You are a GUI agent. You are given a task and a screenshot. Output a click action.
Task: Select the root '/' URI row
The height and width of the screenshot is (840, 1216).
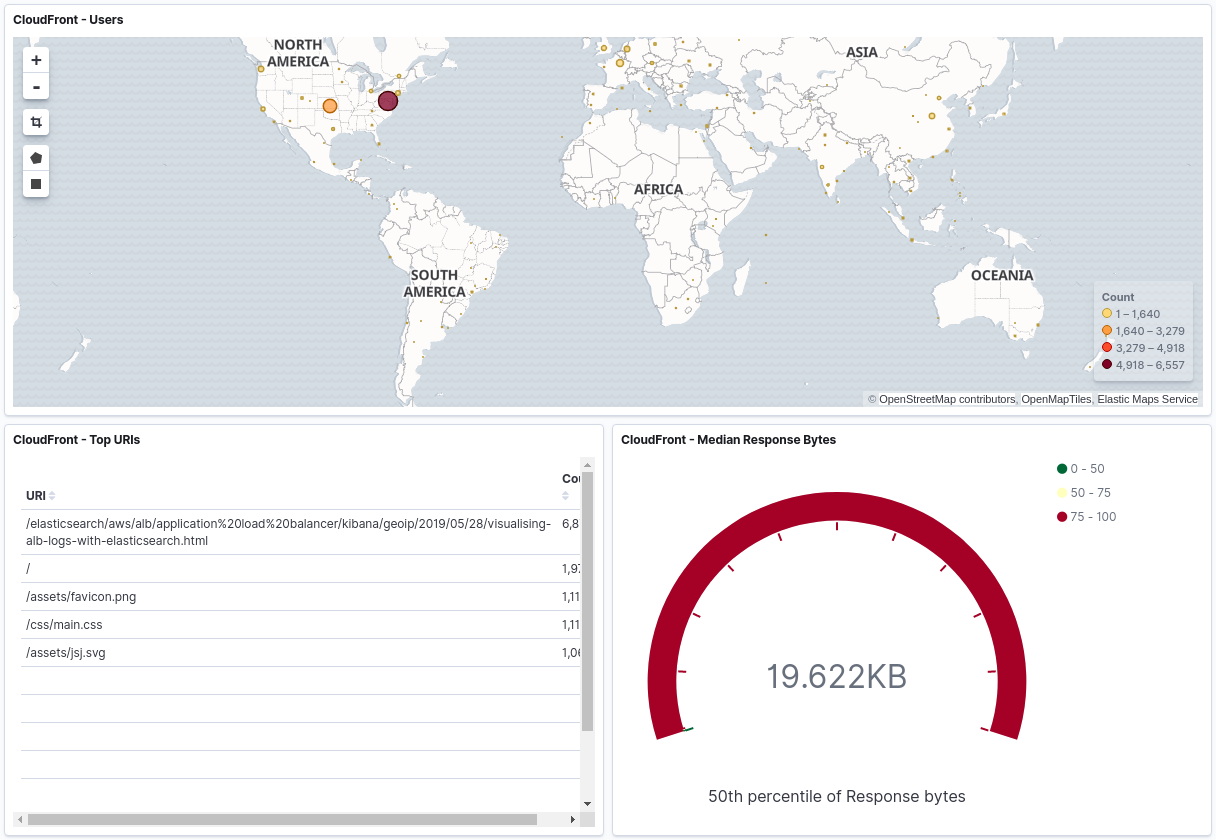click(300, 569)
